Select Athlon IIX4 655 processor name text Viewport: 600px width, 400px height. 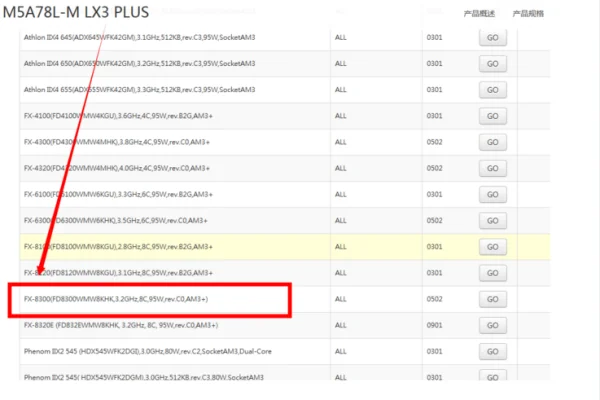[x=139, y=90]
